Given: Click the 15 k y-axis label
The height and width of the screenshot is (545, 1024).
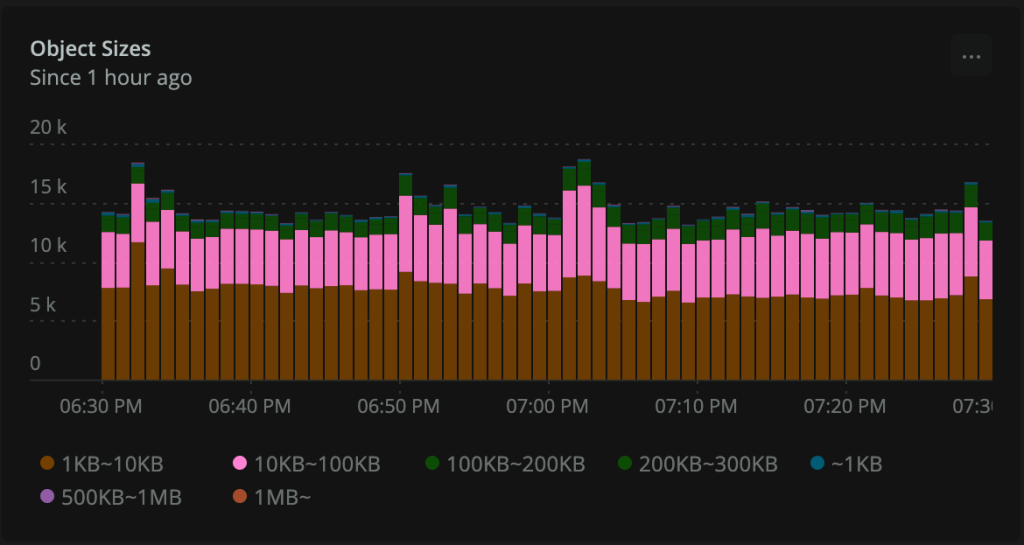Looking at the screenshot, I should tap(48, 187).
